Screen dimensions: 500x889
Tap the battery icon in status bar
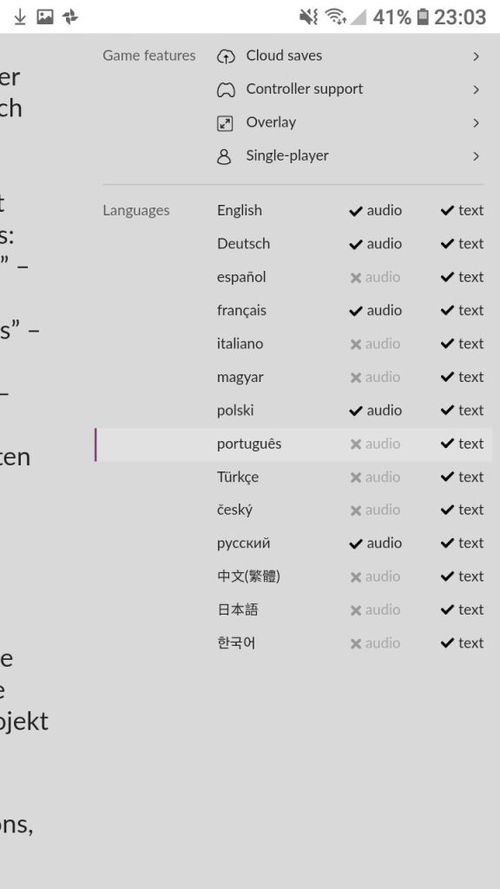coord(422,18)
